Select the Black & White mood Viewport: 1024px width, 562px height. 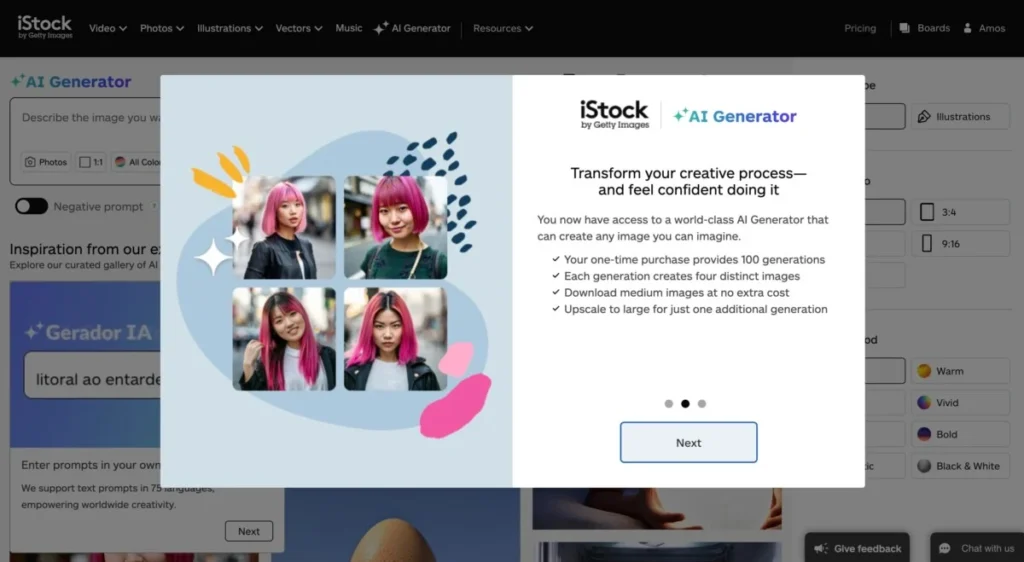(960, 466)
